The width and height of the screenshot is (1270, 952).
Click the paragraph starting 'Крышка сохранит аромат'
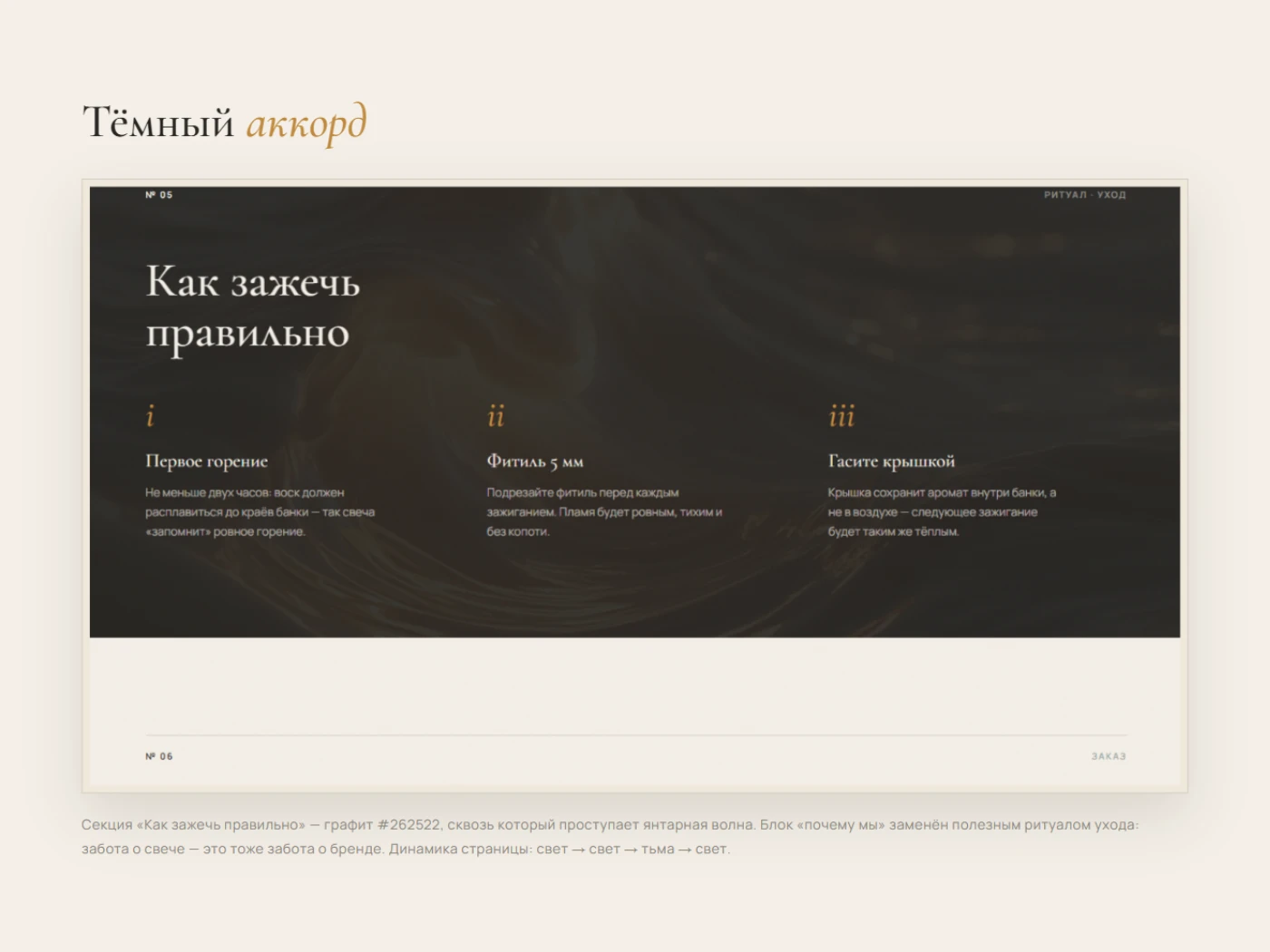point(943,512)
